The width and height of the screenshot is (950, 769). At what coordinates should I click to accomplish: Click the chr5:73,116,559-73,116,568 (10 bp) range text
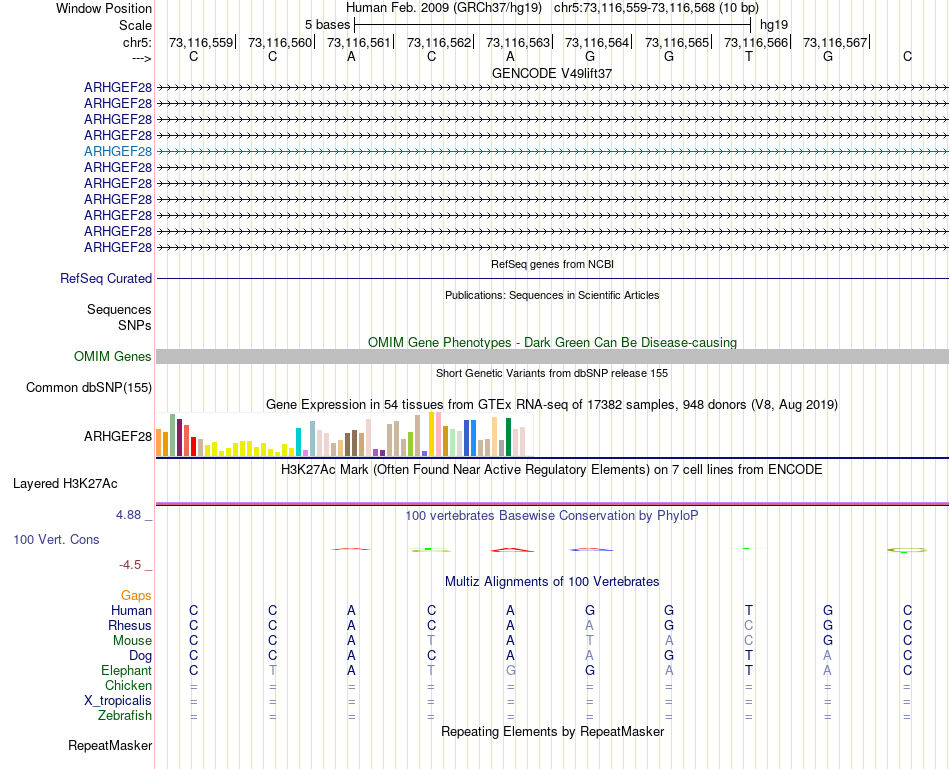pos(656,8)
